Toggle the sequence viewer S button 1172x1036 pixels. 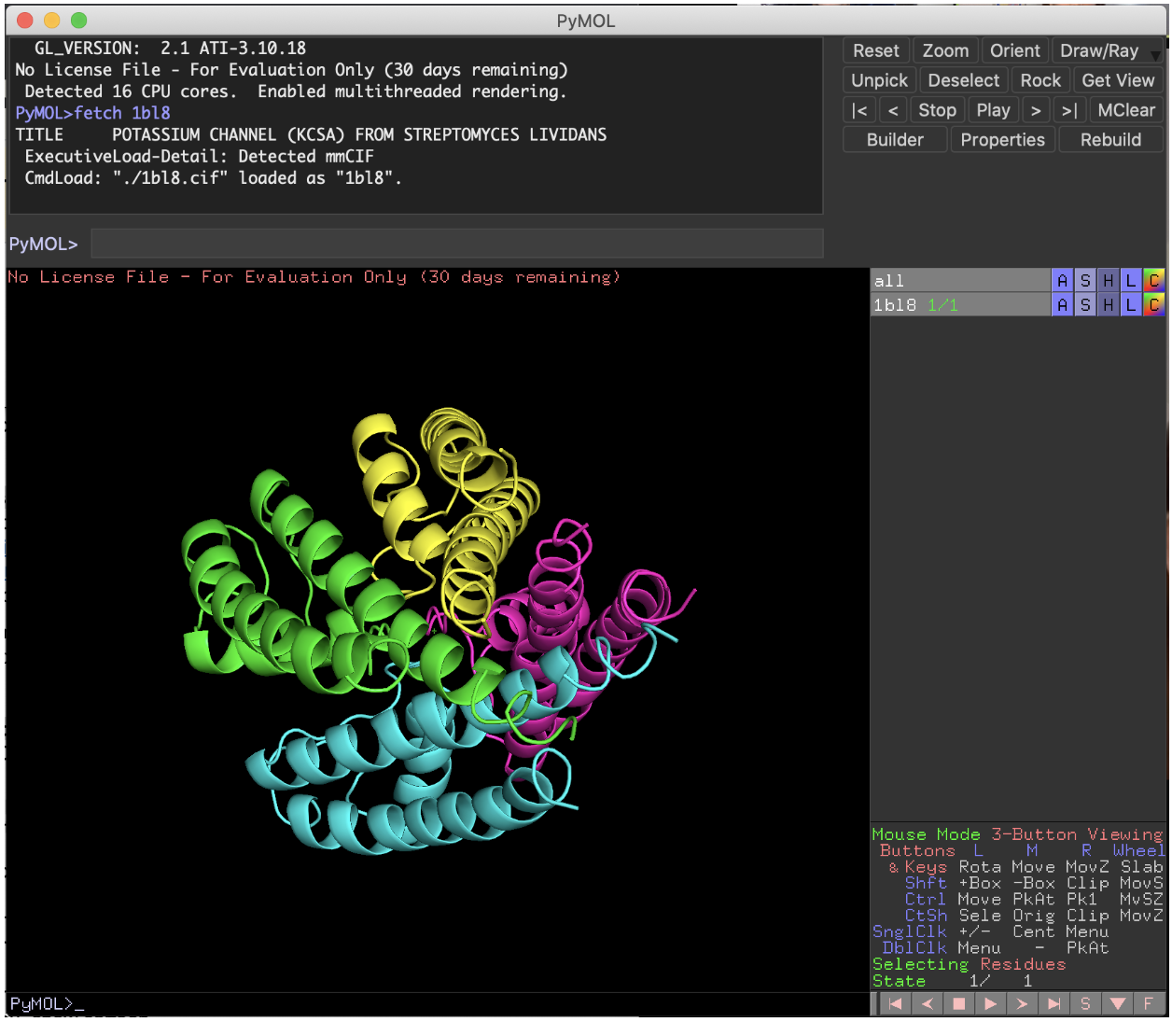(1085, 1004)
